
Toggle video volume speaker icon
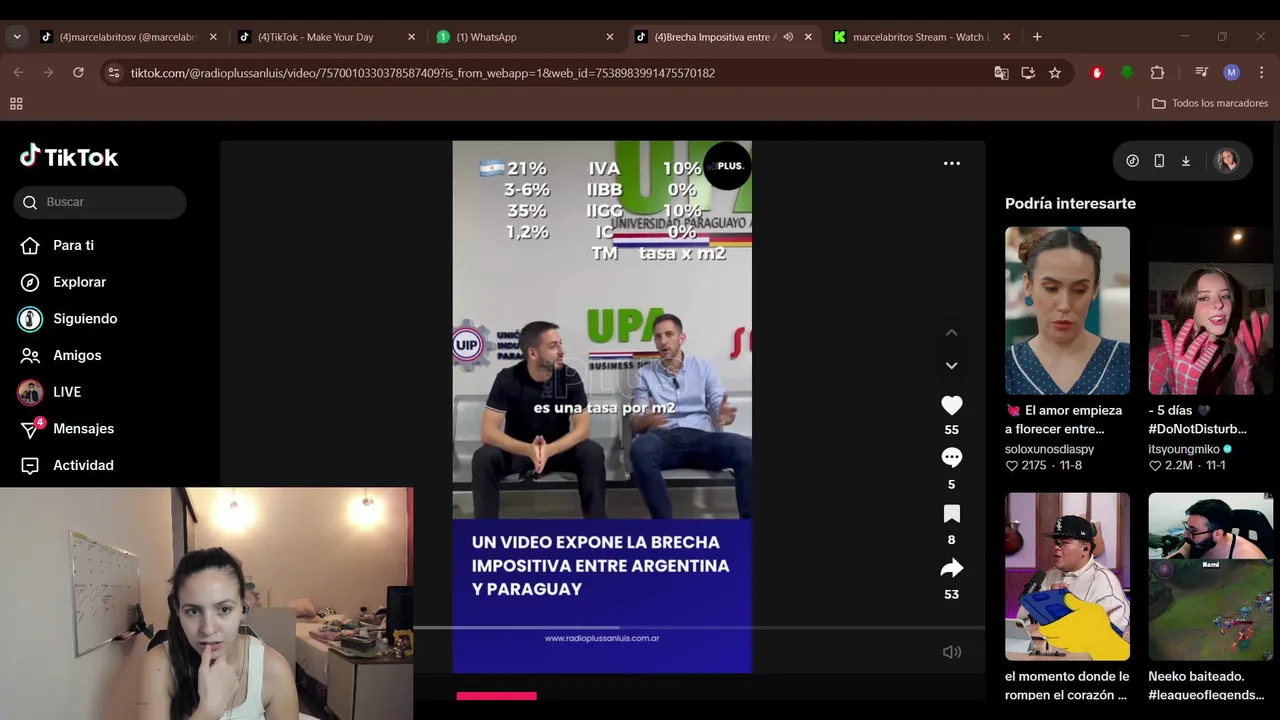tap(951, 652)
